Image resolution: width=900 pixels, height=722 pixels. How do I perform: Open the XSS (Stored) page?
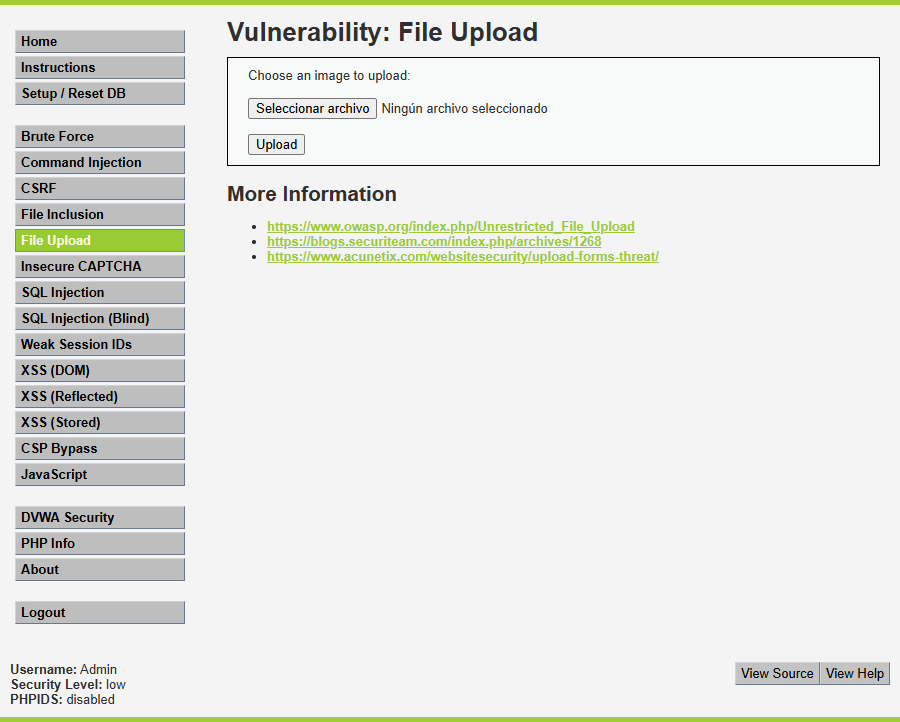pyautogui.click(x=100, y=422)
